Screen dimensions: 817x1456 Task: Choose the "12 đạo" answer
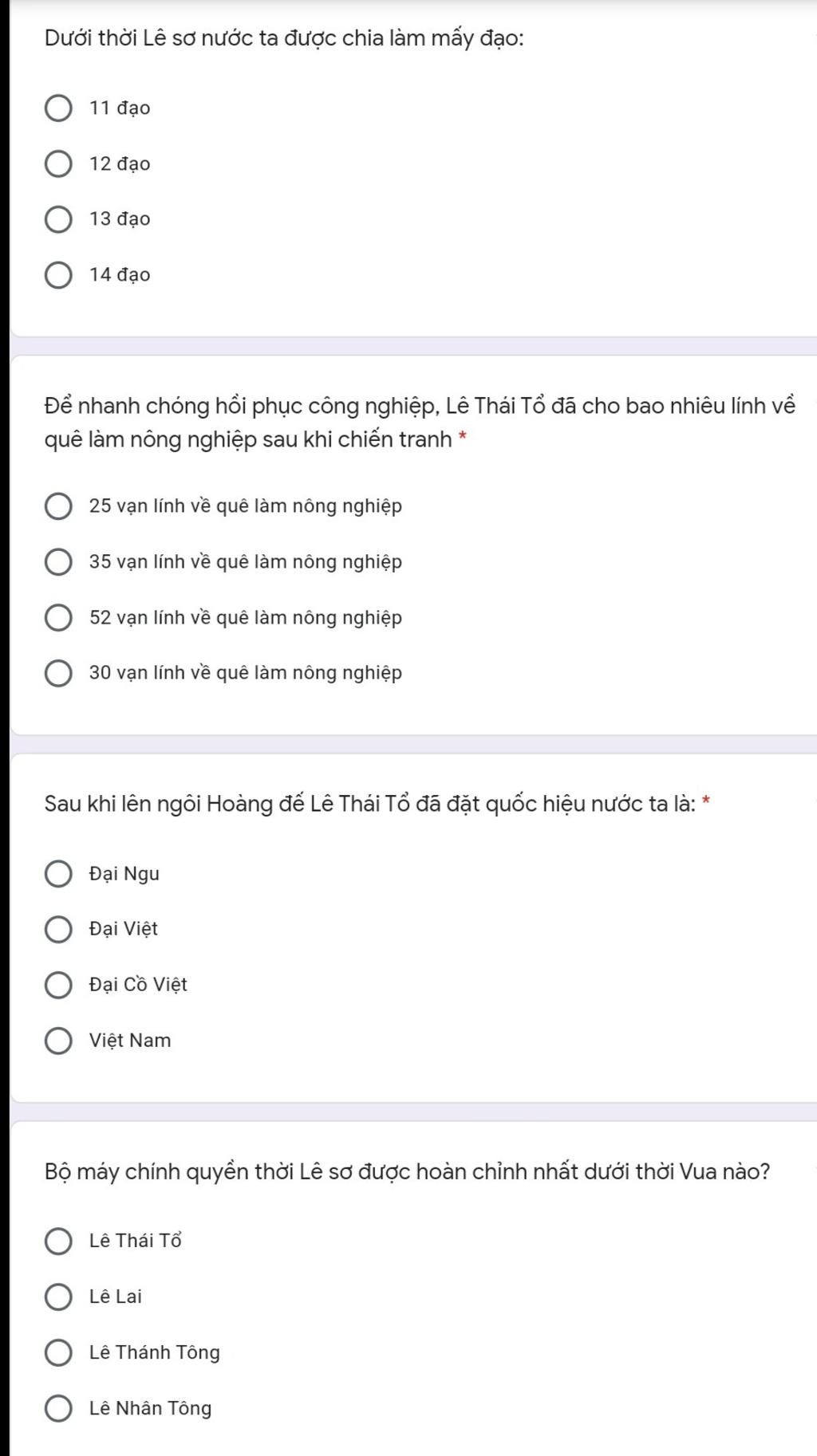(58, 164)
